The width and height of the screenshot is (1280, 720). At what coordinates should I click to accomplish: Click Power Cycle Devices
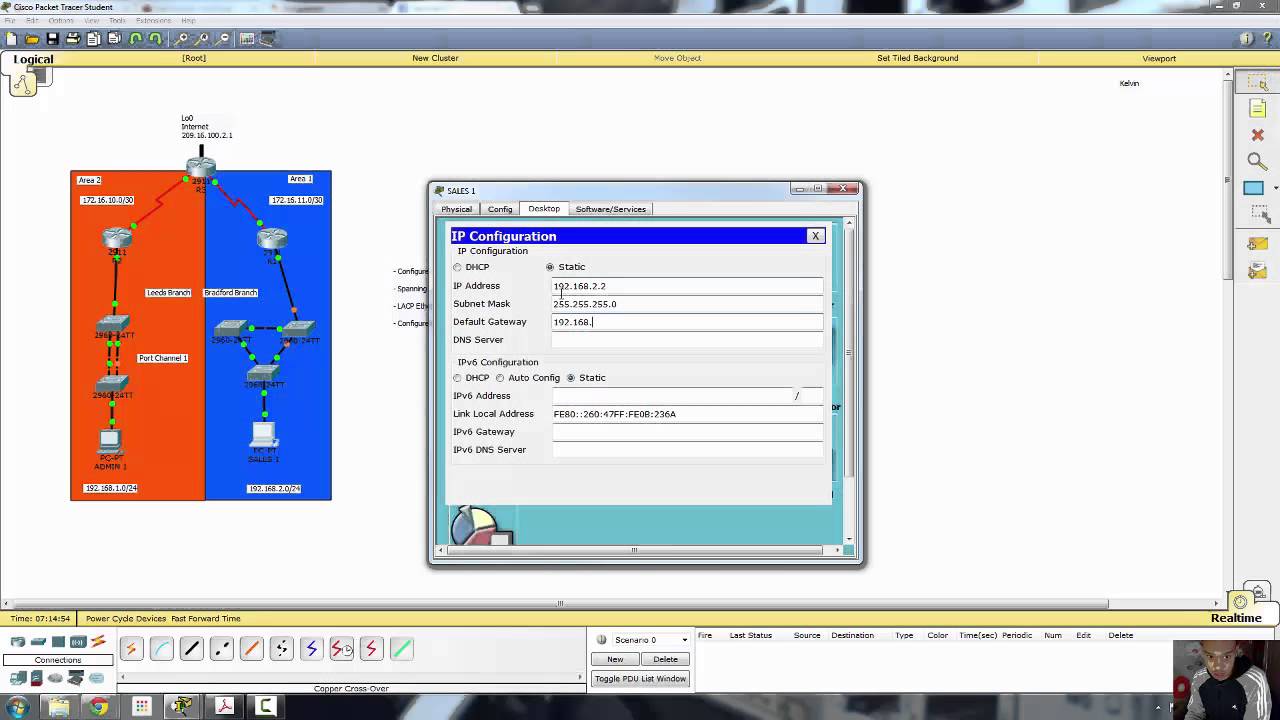point(126,619)
